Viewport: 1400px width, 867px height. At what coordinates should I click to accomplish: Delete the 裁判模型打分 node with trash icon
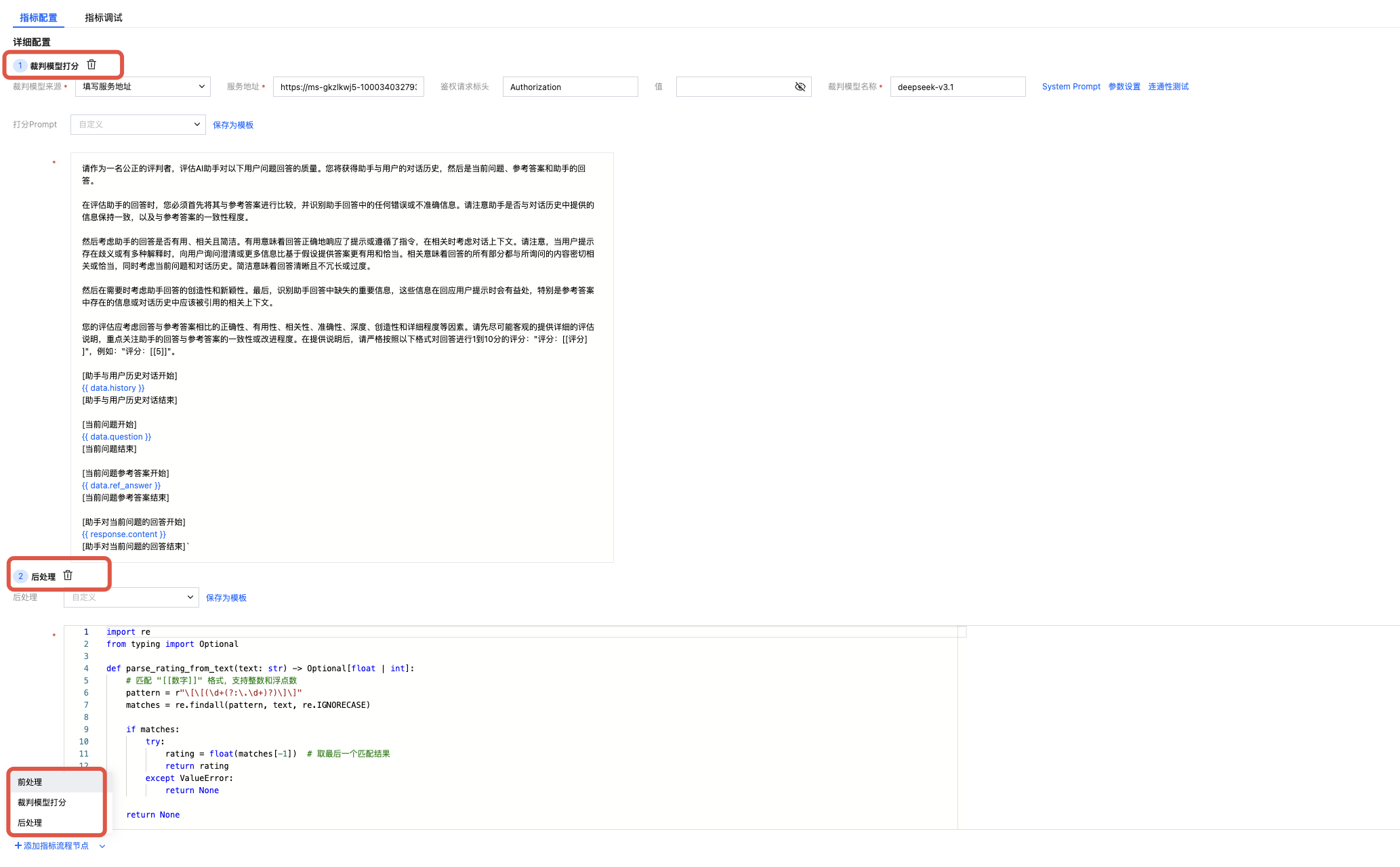(x=91, y=65)
